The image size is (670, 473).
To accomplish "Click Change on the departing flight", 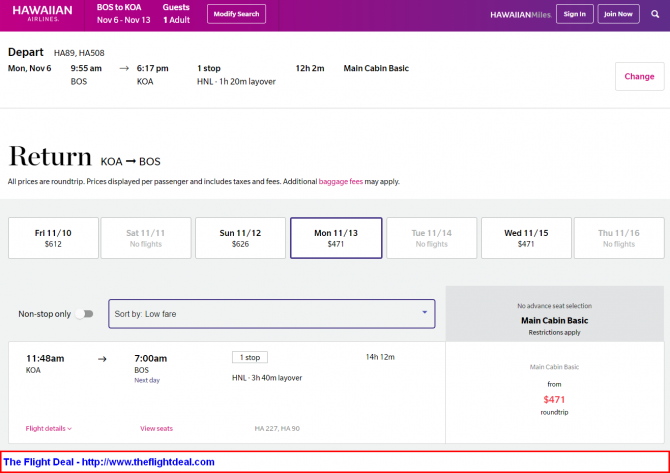I will click(639, 76).
